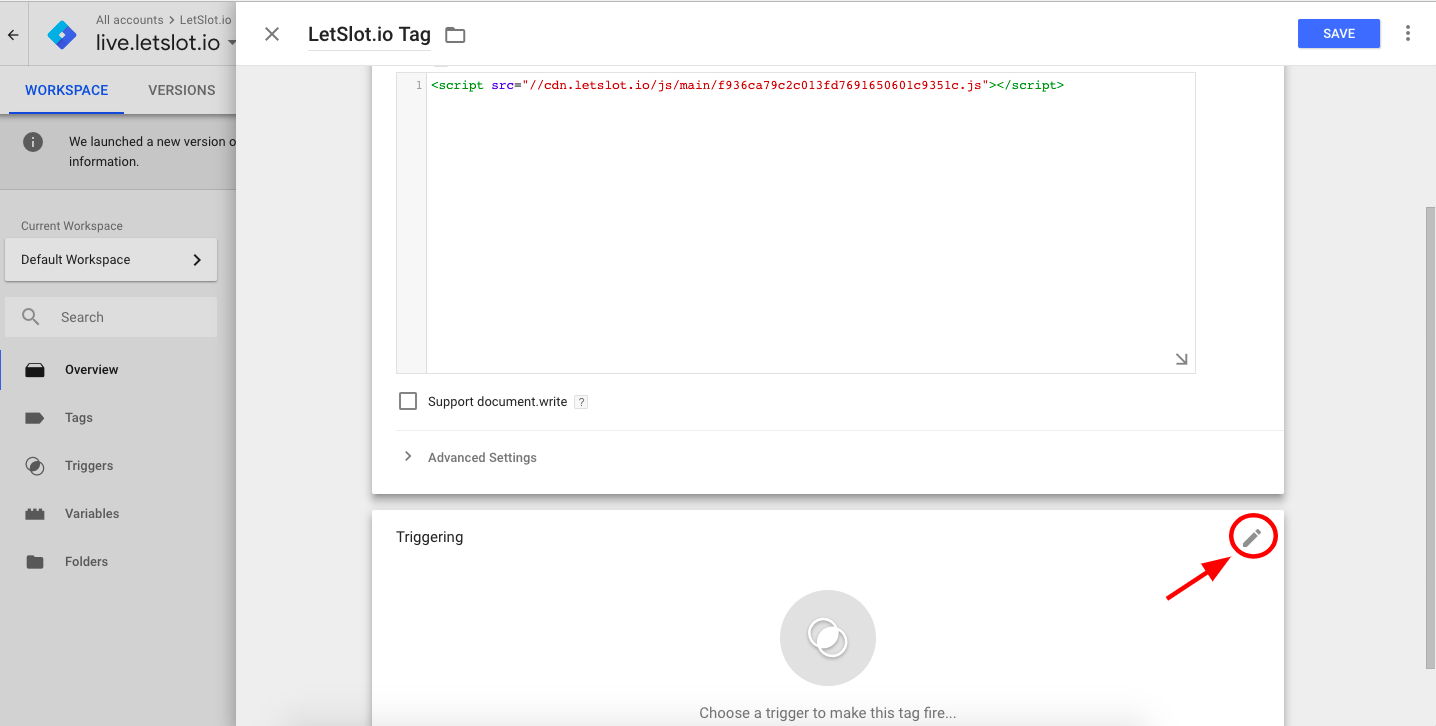This screenshot has width=1436, height=726.
Task: Edit the tag name LetSlot.io Tag
Action: [x=369, y=34]
